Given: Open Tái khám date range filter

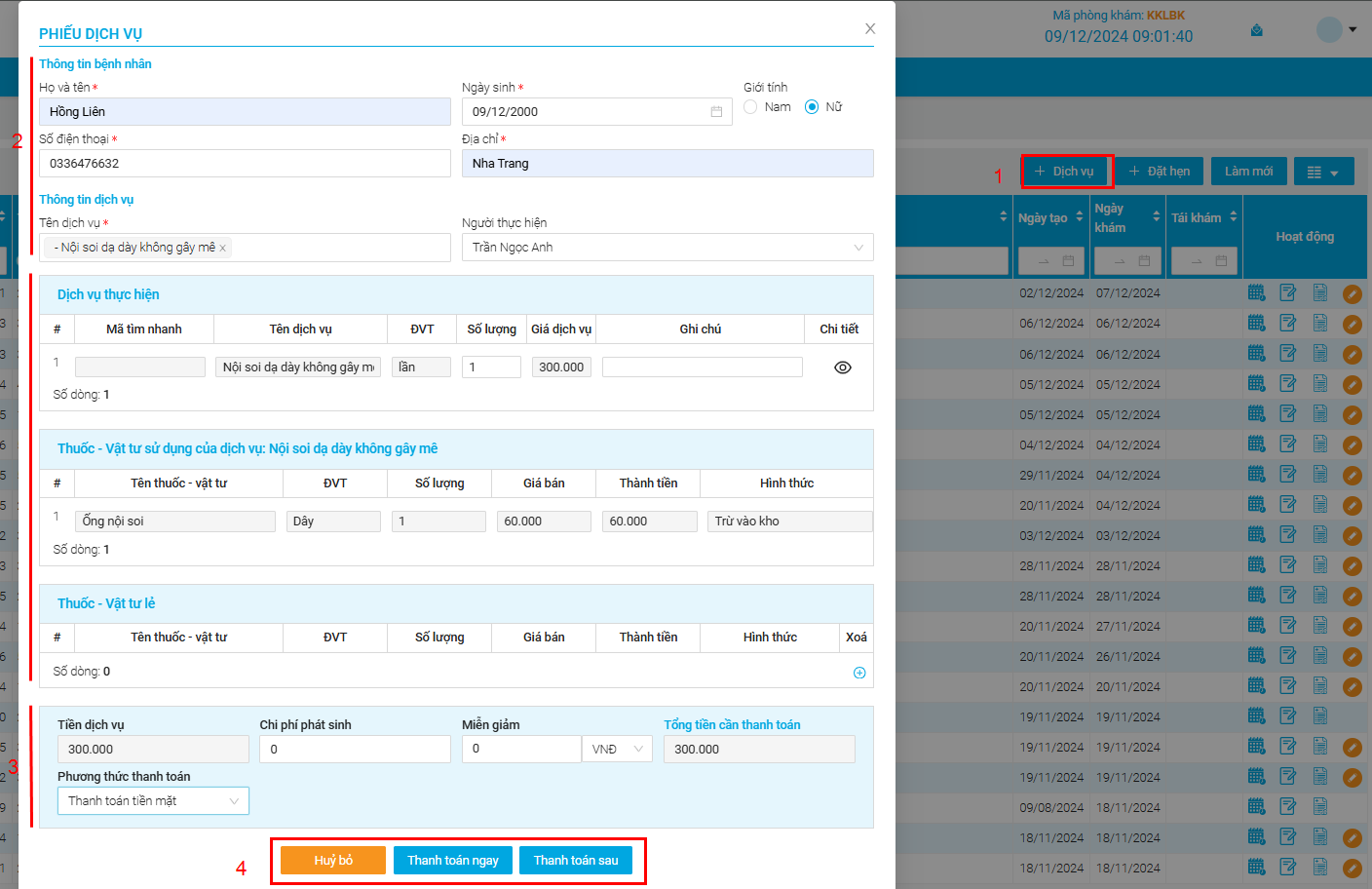Looking at the screenshot, I should [1204, 261].
